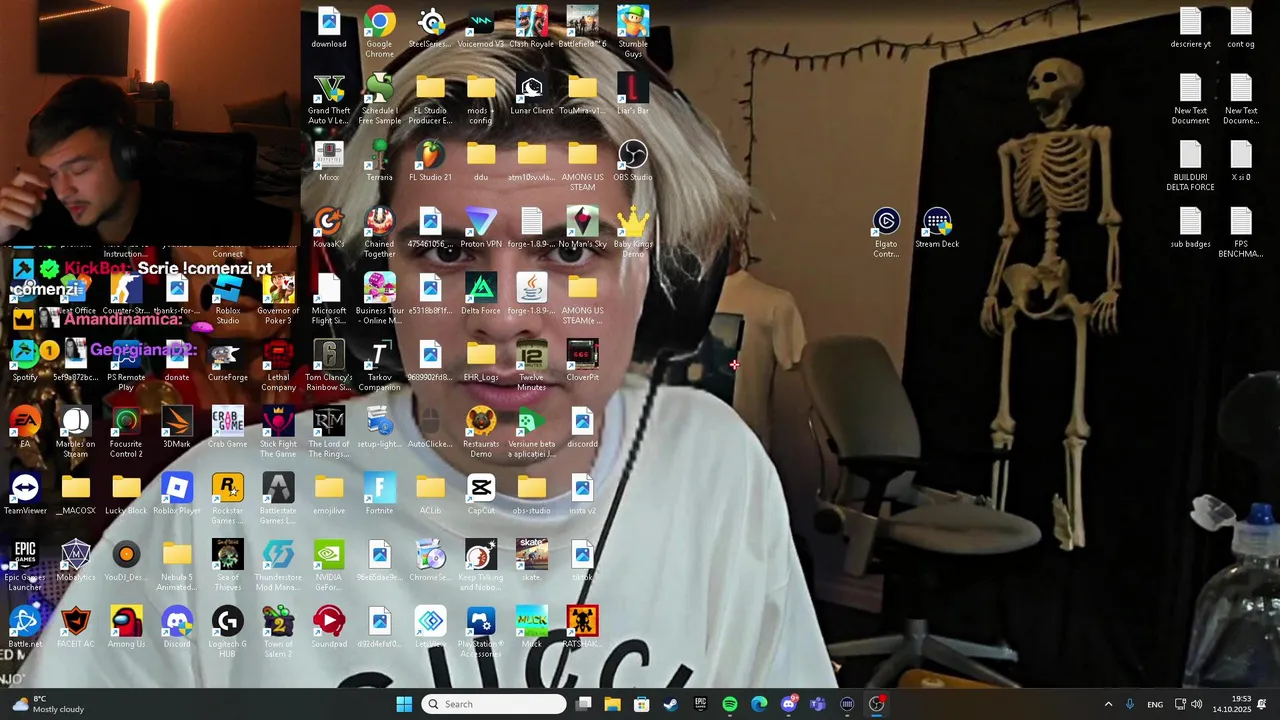The height and width of the screenshot is (720, 1280).
Task: Launch FACEIT AC desktop icon
Action: (x=76, y=627)
